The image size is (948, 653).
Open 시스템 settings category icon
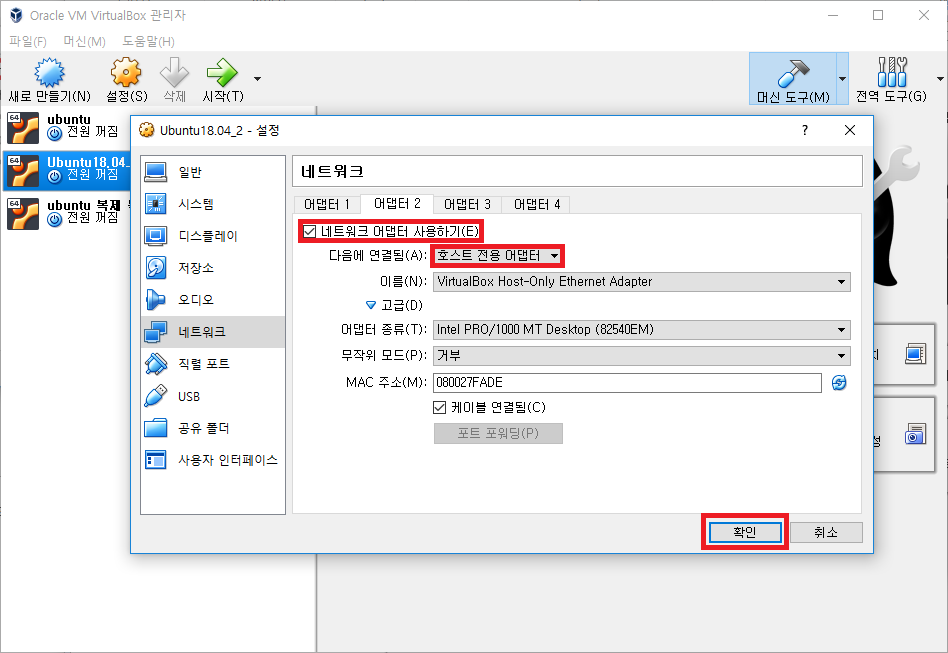pos(156,204)
